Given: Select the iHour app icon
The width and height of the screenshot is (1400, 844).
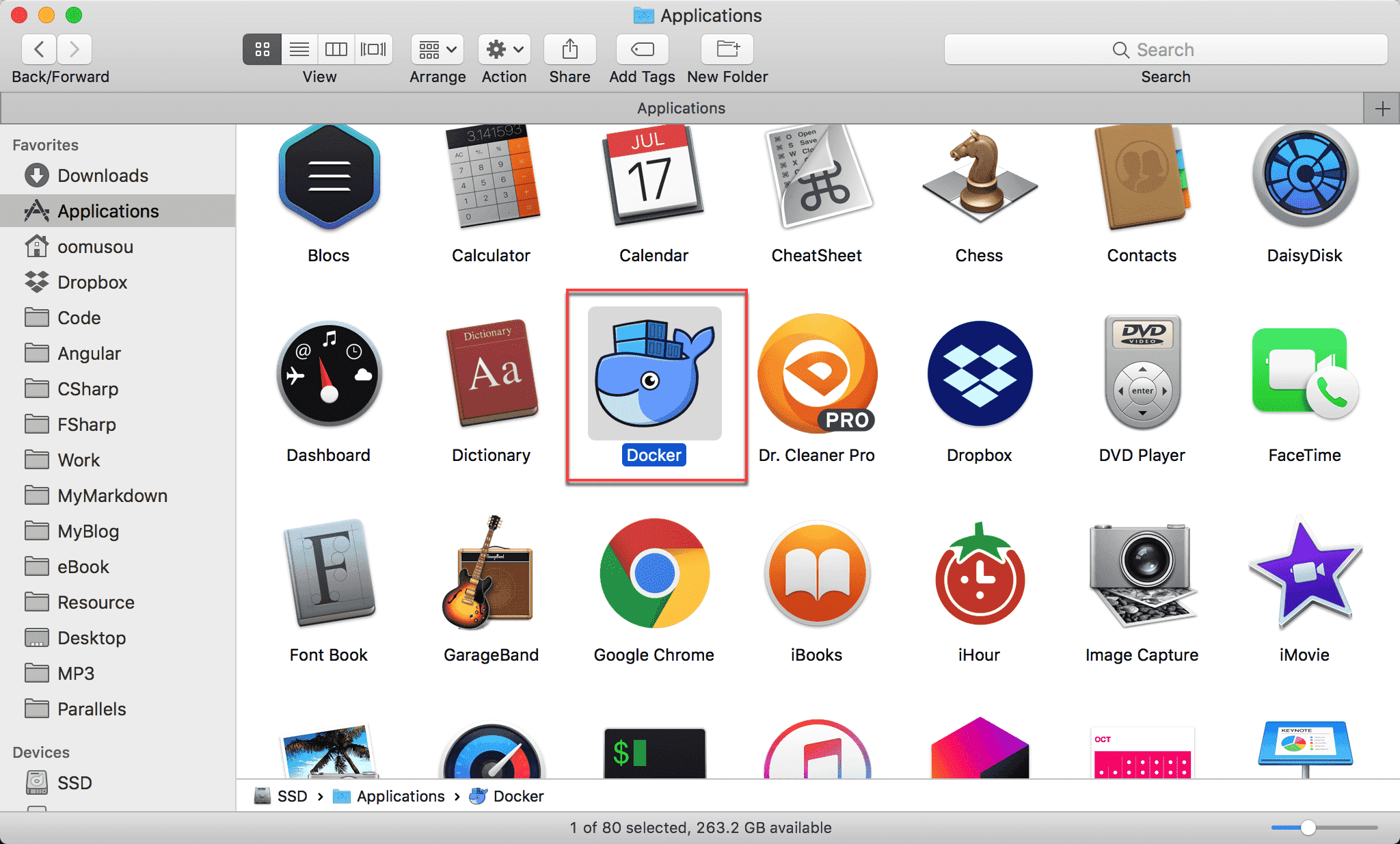Looking at the screenshot, I should (980, 573).
